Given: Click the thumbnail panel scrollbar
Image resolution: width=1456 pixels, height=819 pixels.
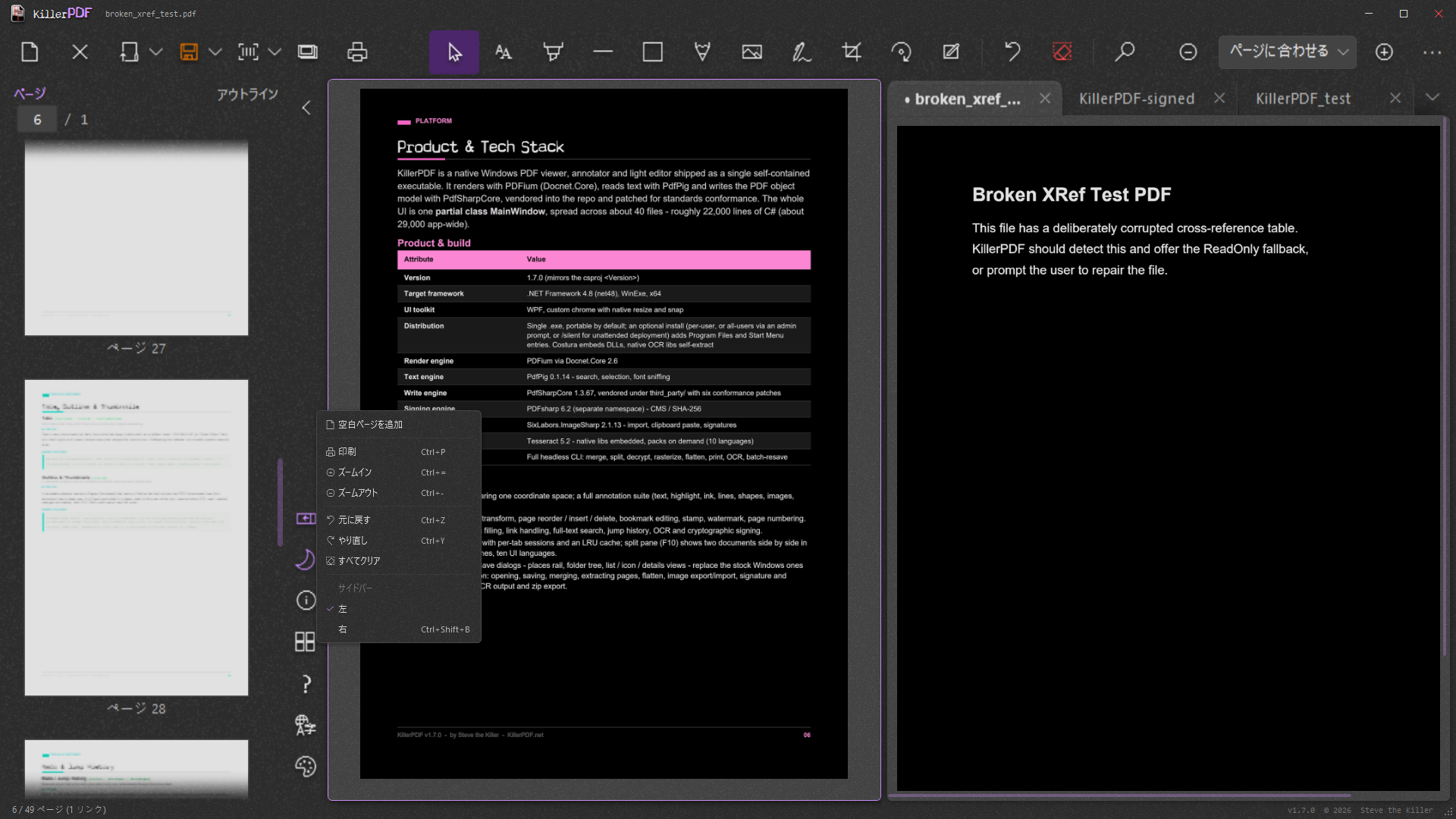Looking at the screenshot, I should (x=281, y=502).
